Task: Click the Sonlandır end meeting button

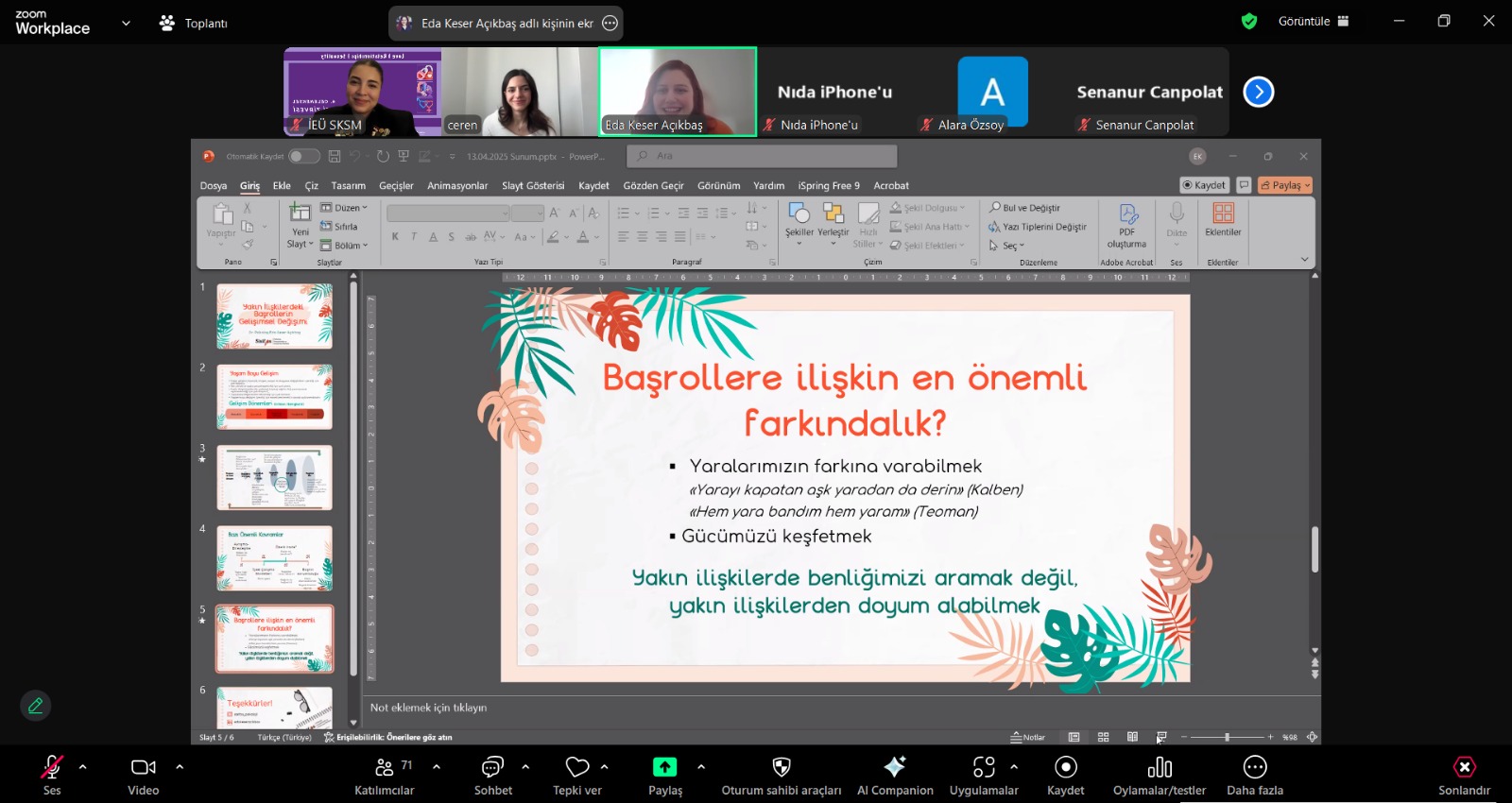Action: 1464,768
